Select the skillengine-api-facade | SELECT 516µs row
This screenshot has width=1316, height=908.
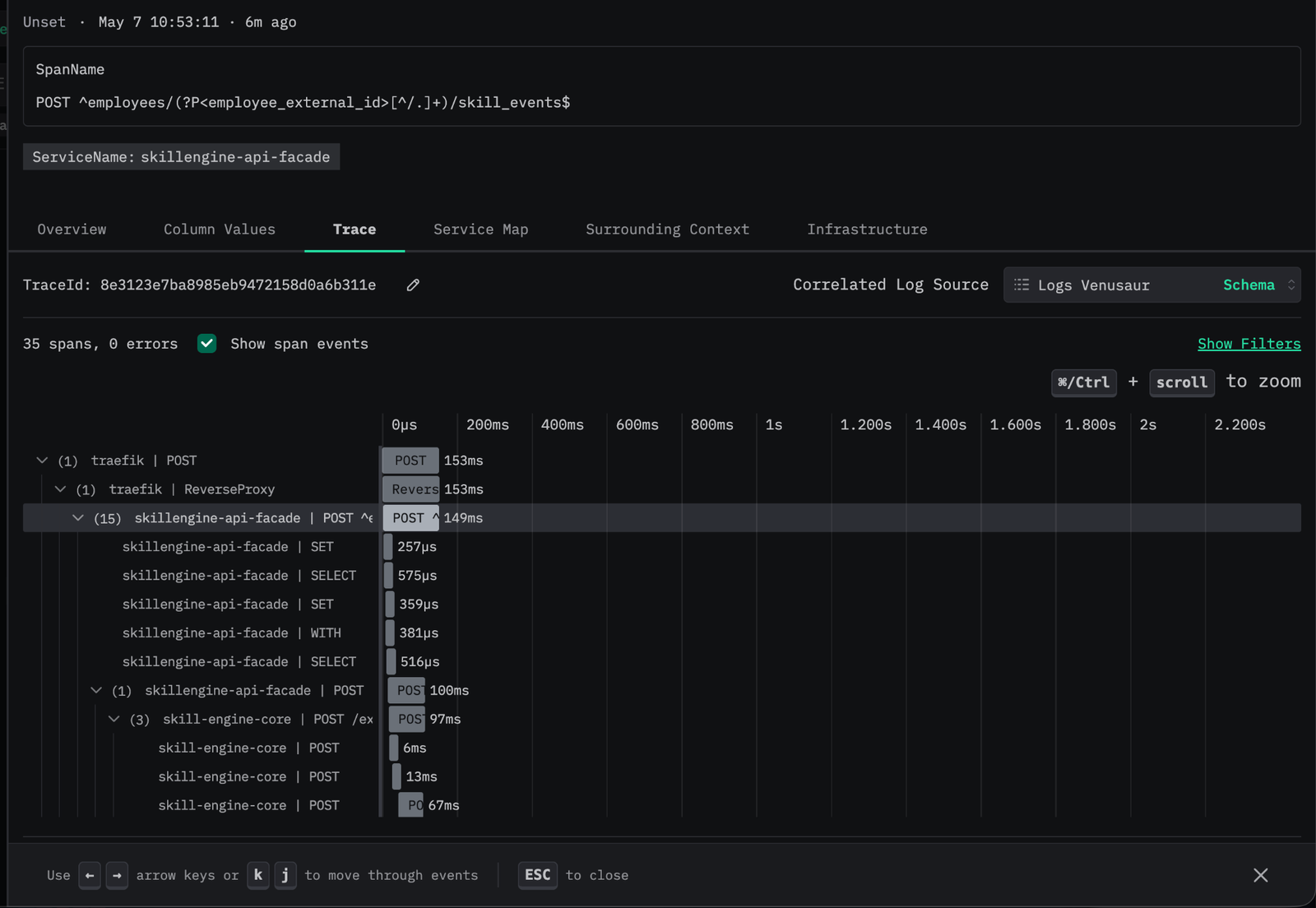[662, 662]
